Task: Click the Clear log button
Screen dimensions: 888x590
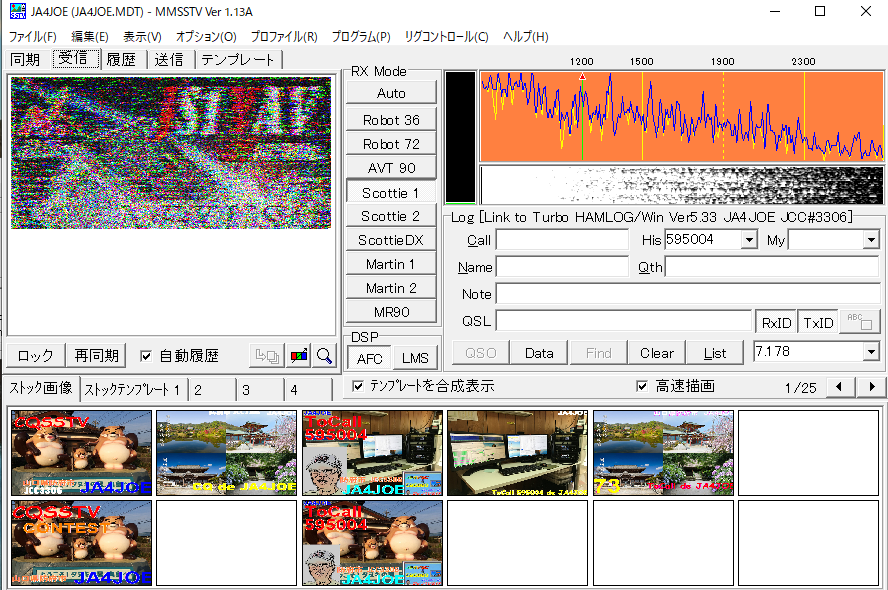Action: (x=656, y=353)
